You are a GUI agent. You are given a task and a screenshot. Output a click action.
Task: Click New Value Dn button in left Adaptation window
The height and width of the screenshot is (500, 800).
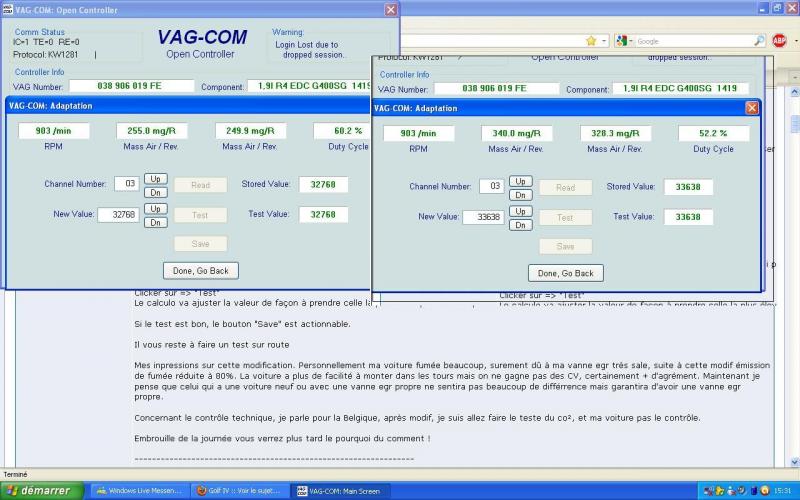(x=156, y=222)
